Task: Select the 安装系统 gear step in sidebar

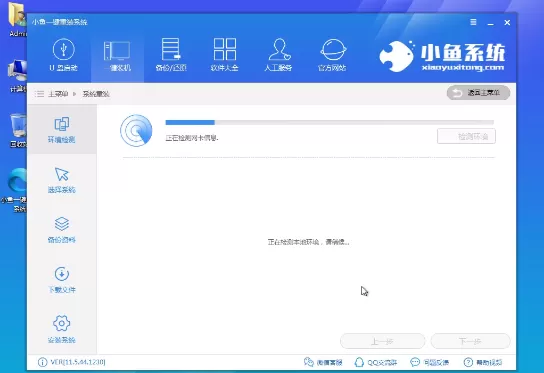Action: point(61,330)
